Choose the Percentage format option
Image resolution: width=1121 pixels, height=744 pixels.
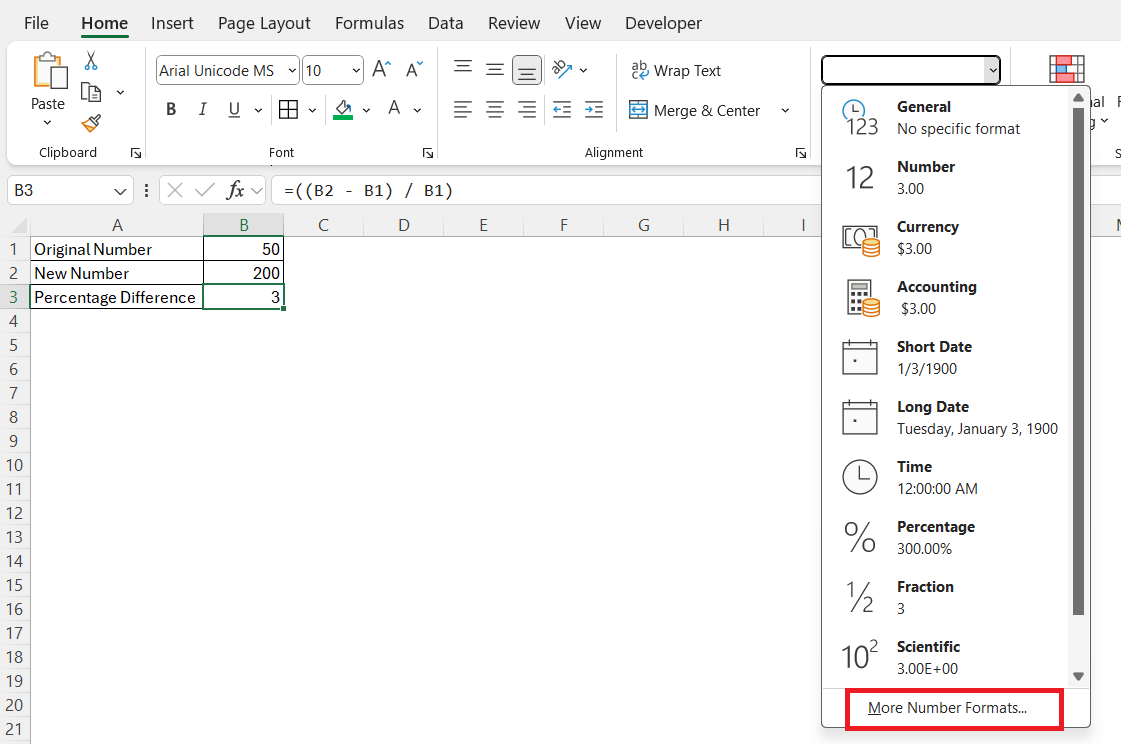click(946, 537)
